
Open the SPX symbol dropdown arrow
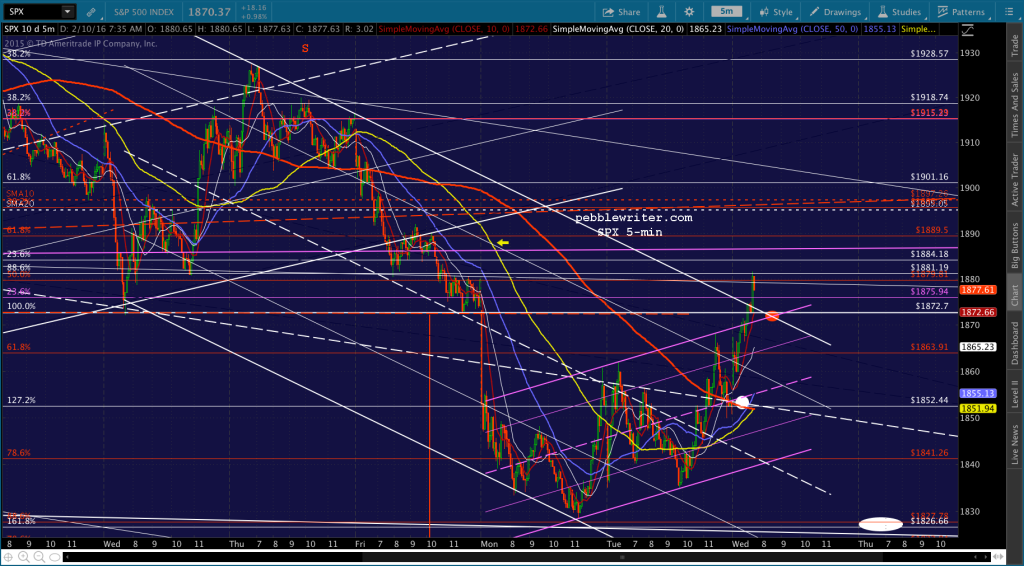point(67,12)
